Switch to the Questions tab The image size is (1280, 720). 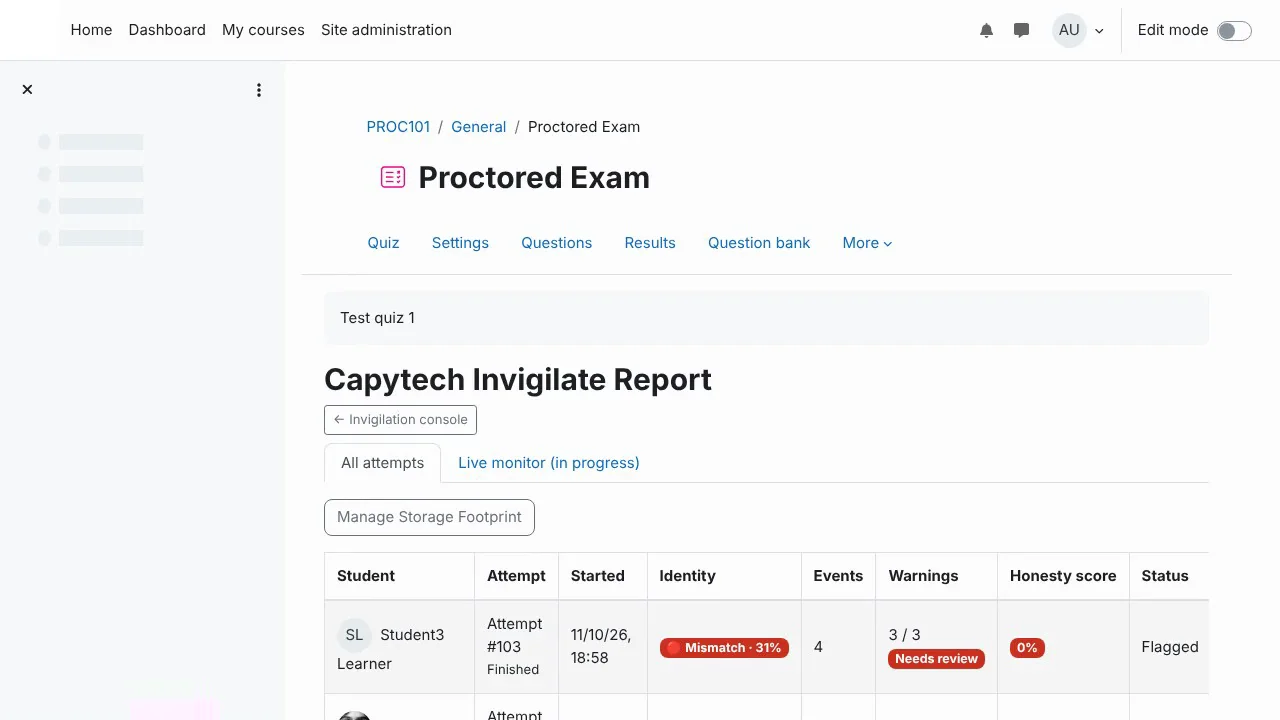pos(556,243)
